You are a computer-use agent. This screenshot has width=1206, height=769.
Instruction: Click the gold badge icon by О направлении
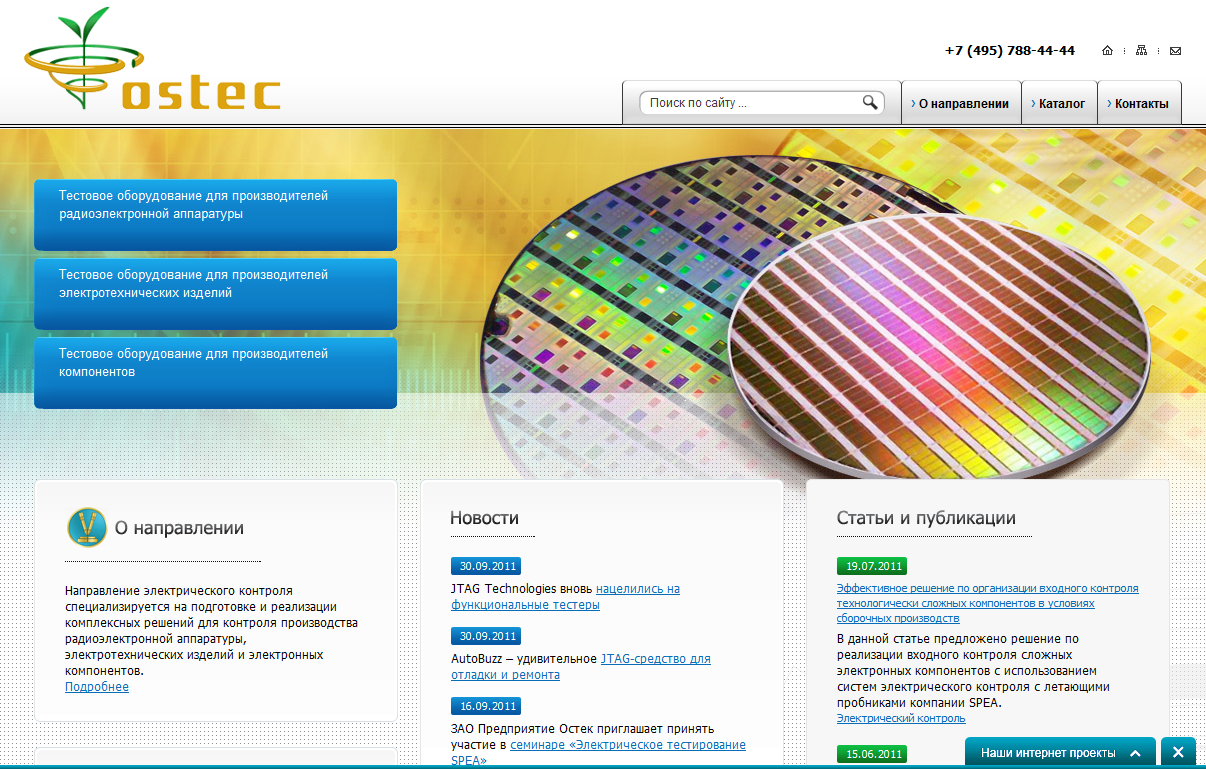pyautogui.click(x=87, y=527)
